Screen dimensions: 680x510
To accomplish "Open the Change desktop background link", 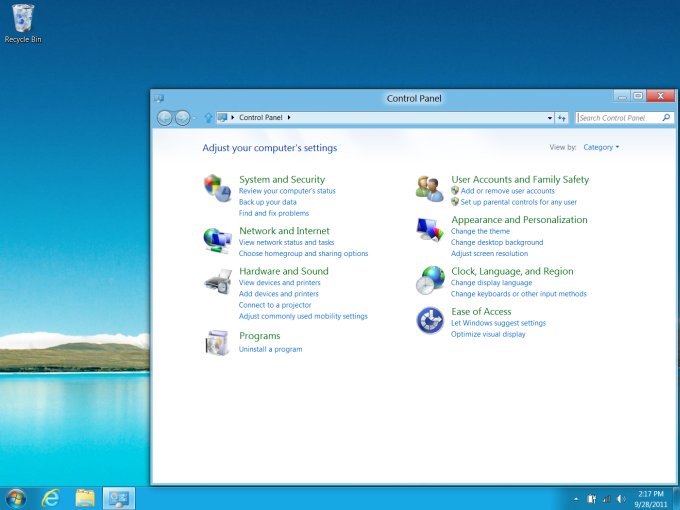I will point(497,242).
